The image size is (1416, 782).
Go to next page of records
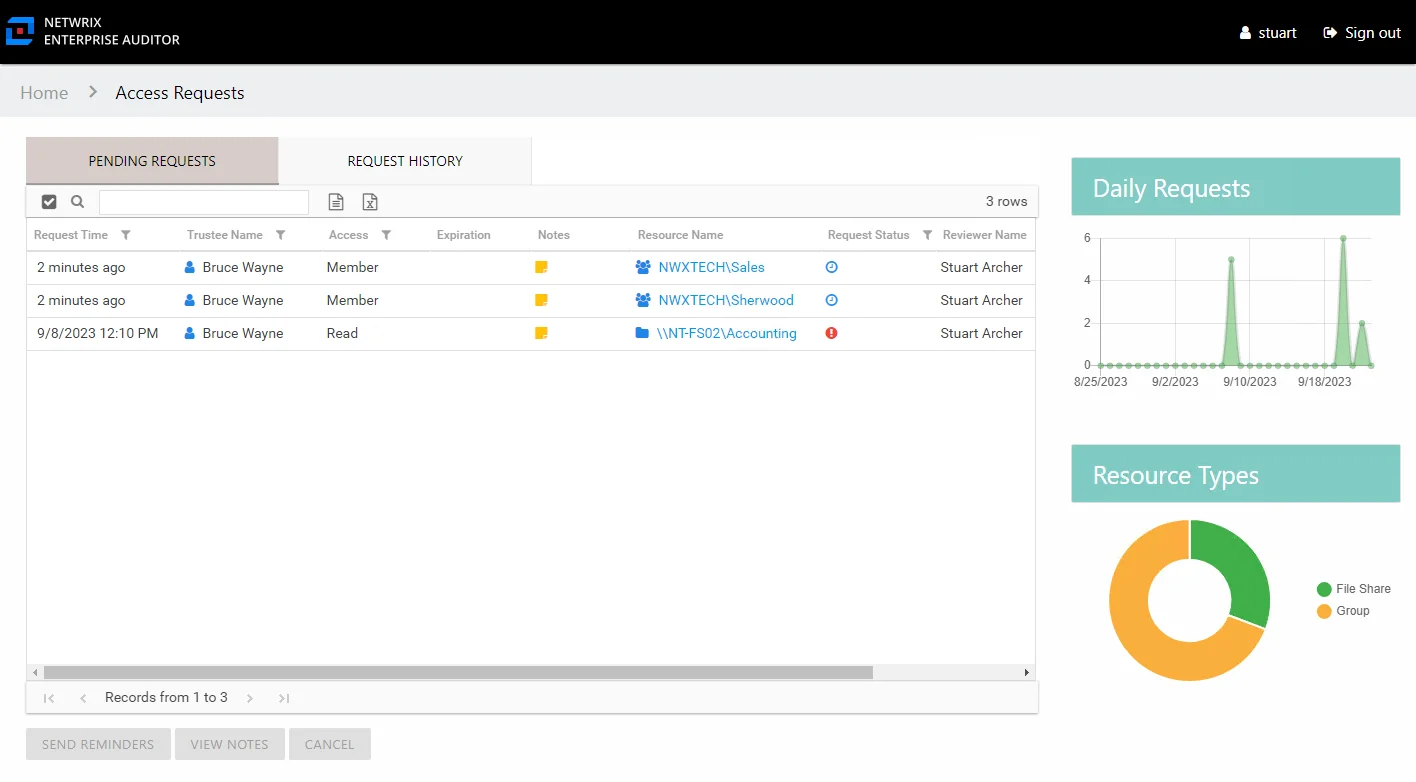pos(250,698)
